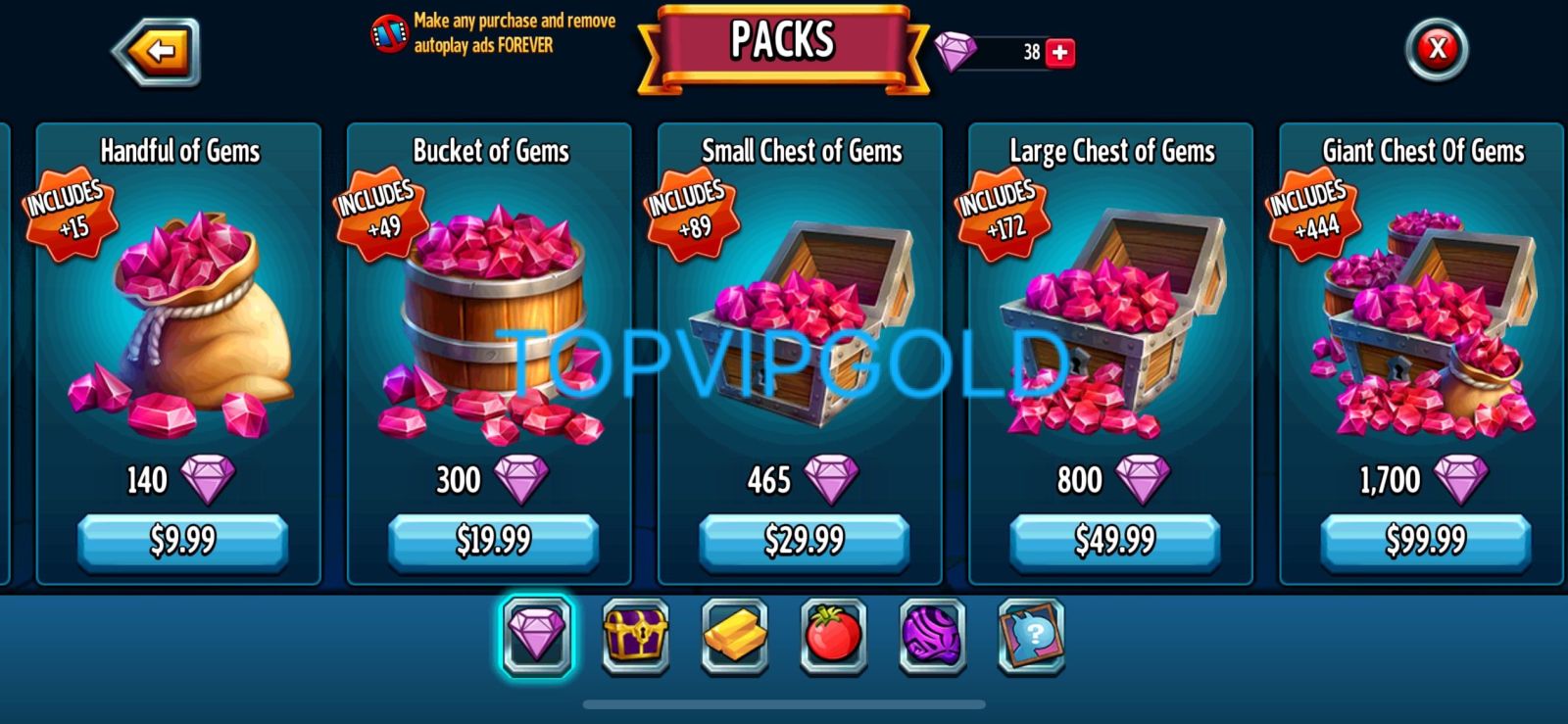Purchase Large Chest of Gems for $49.99
This screenshot has width=1568, height=724.
coord(1114,541)
